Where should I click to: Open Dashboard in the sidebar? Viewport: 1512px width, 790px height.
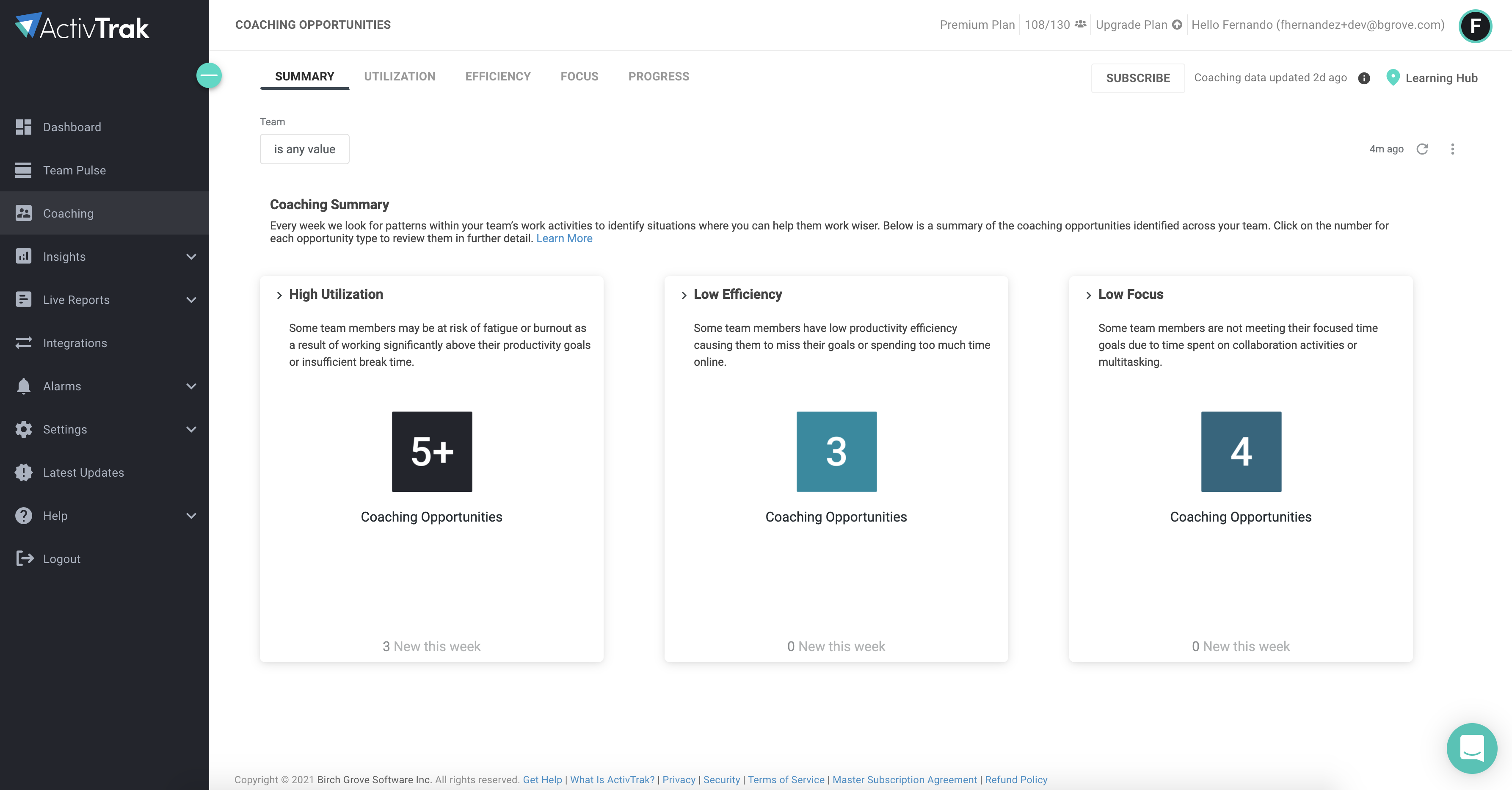point(105,127)
